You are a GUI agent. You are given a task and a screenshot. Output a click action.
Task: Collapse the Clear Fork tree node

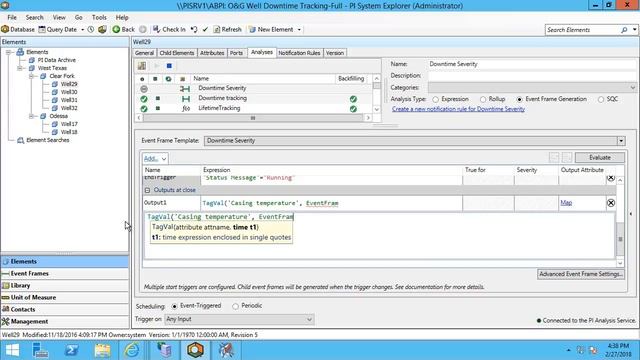[31, 76]
